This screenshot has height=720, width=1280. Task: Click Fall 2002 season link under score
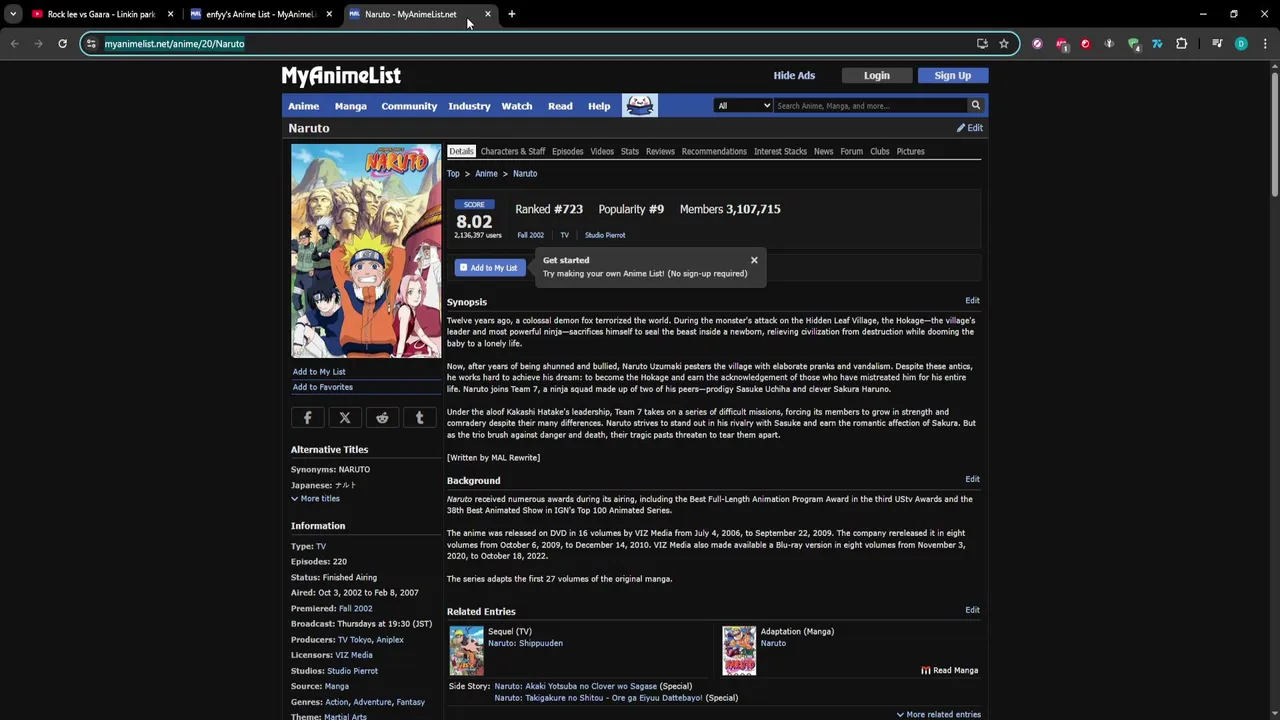[530, 235]
